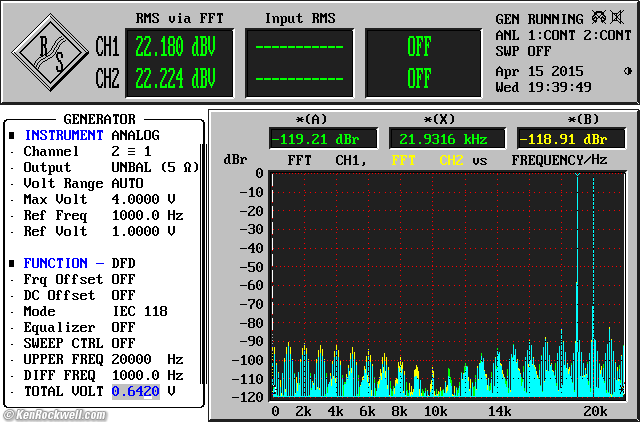Select the X cursor 21.9316 kHz readout
The height and width of the screenshot is (422, 640).
pos(444,137)
